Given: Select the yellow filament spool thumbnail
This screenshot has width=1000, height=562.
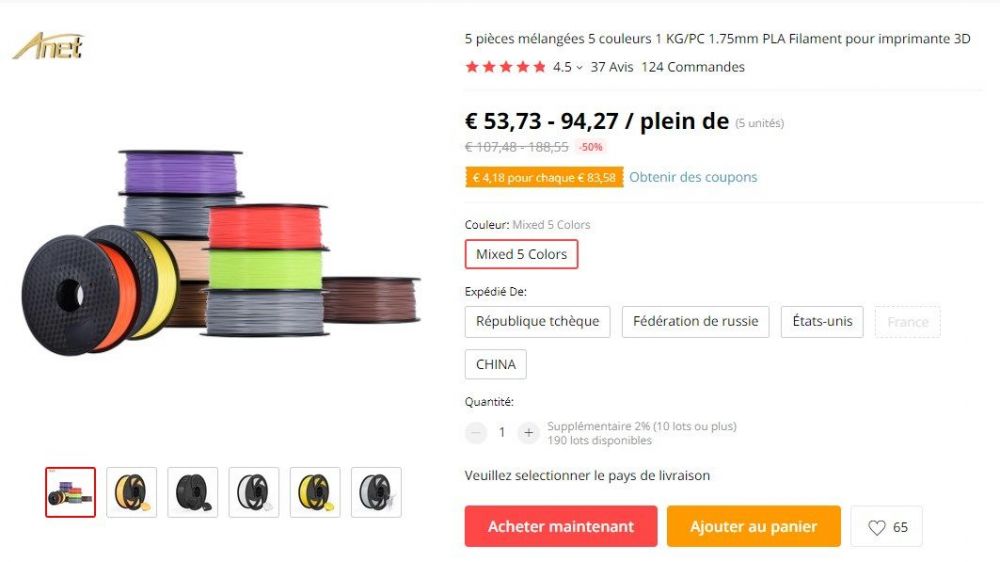Looking at the screenshot, I should (315, 492).
